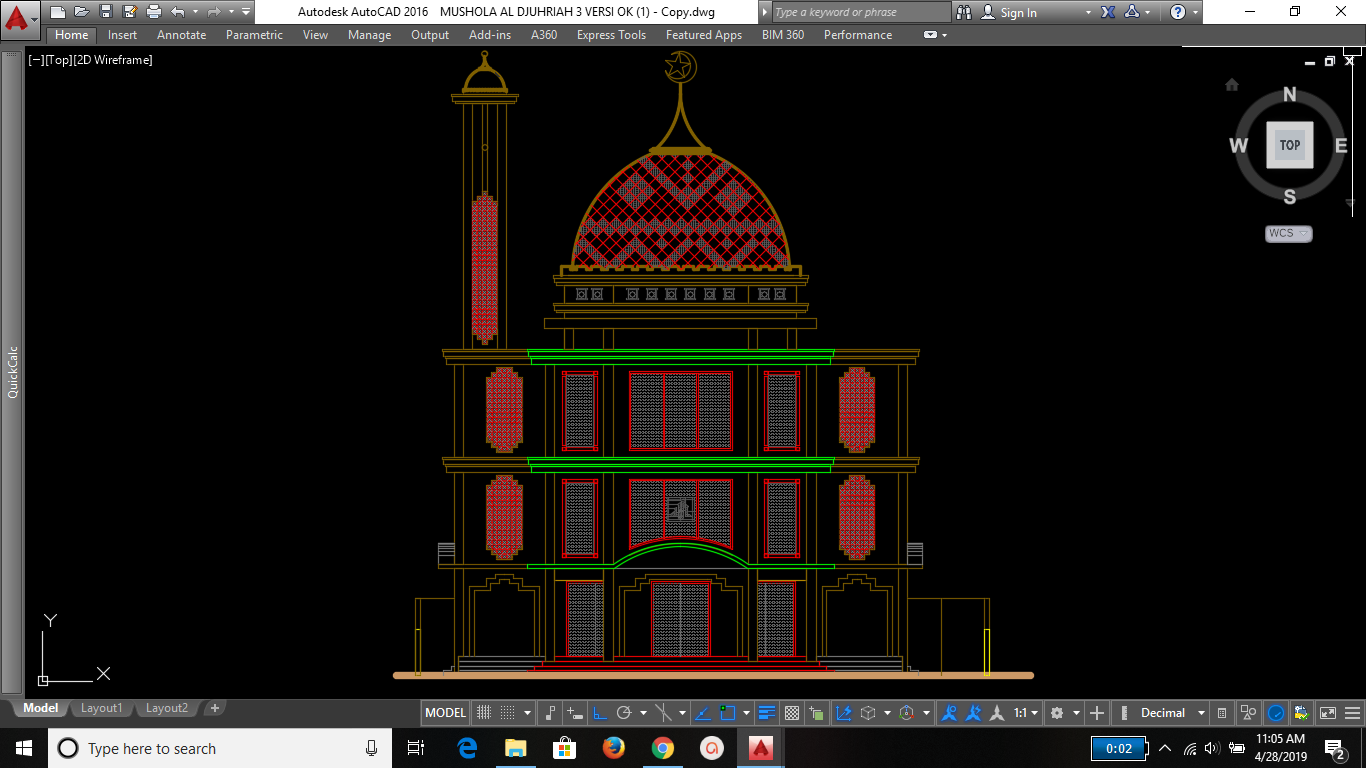Viewport: 1366px width, 768px height.
Task: Open File Explorer from taskbar
Action: click(516, 748)
